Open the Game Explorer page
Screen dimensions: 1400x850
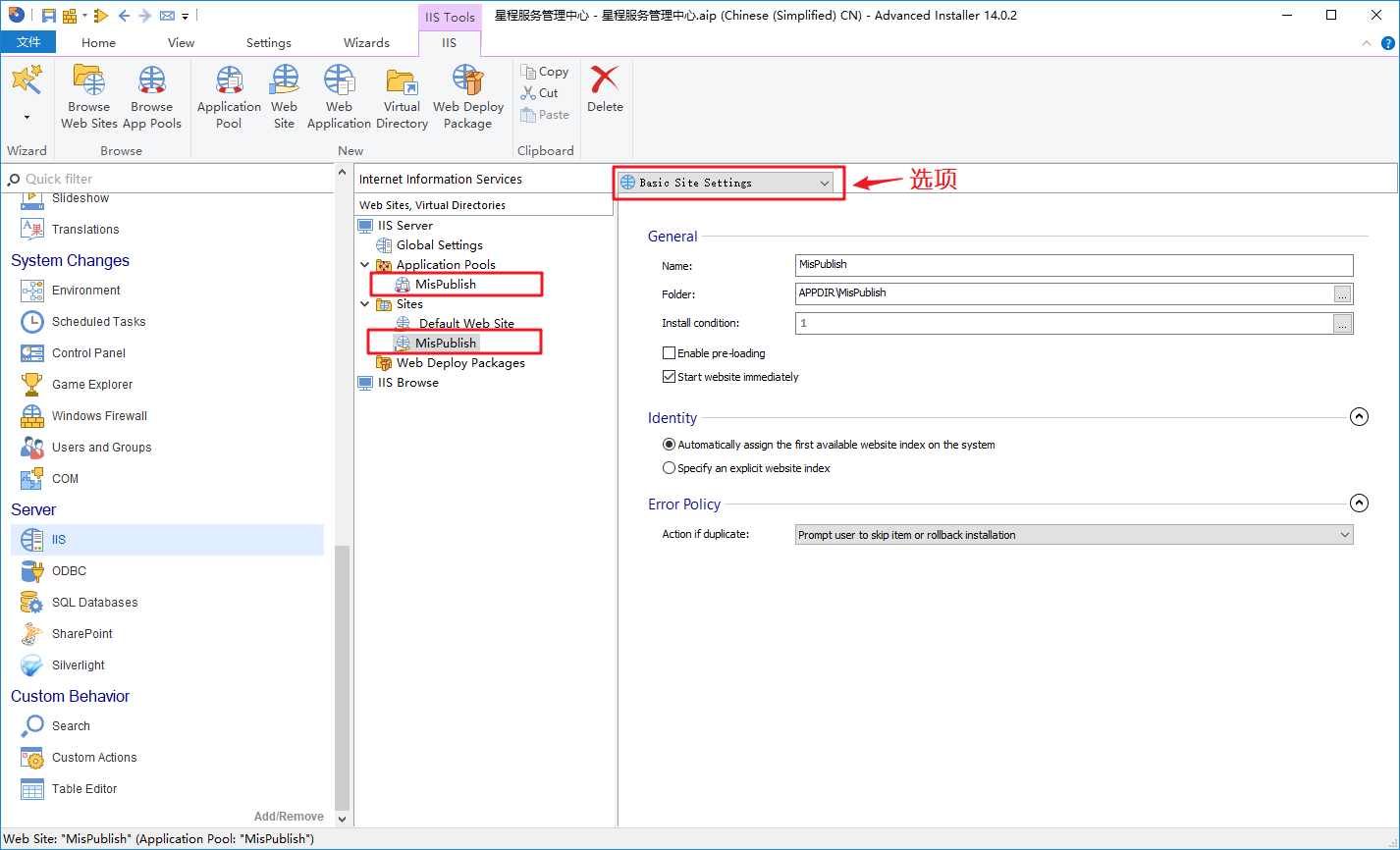click(77, 385)
